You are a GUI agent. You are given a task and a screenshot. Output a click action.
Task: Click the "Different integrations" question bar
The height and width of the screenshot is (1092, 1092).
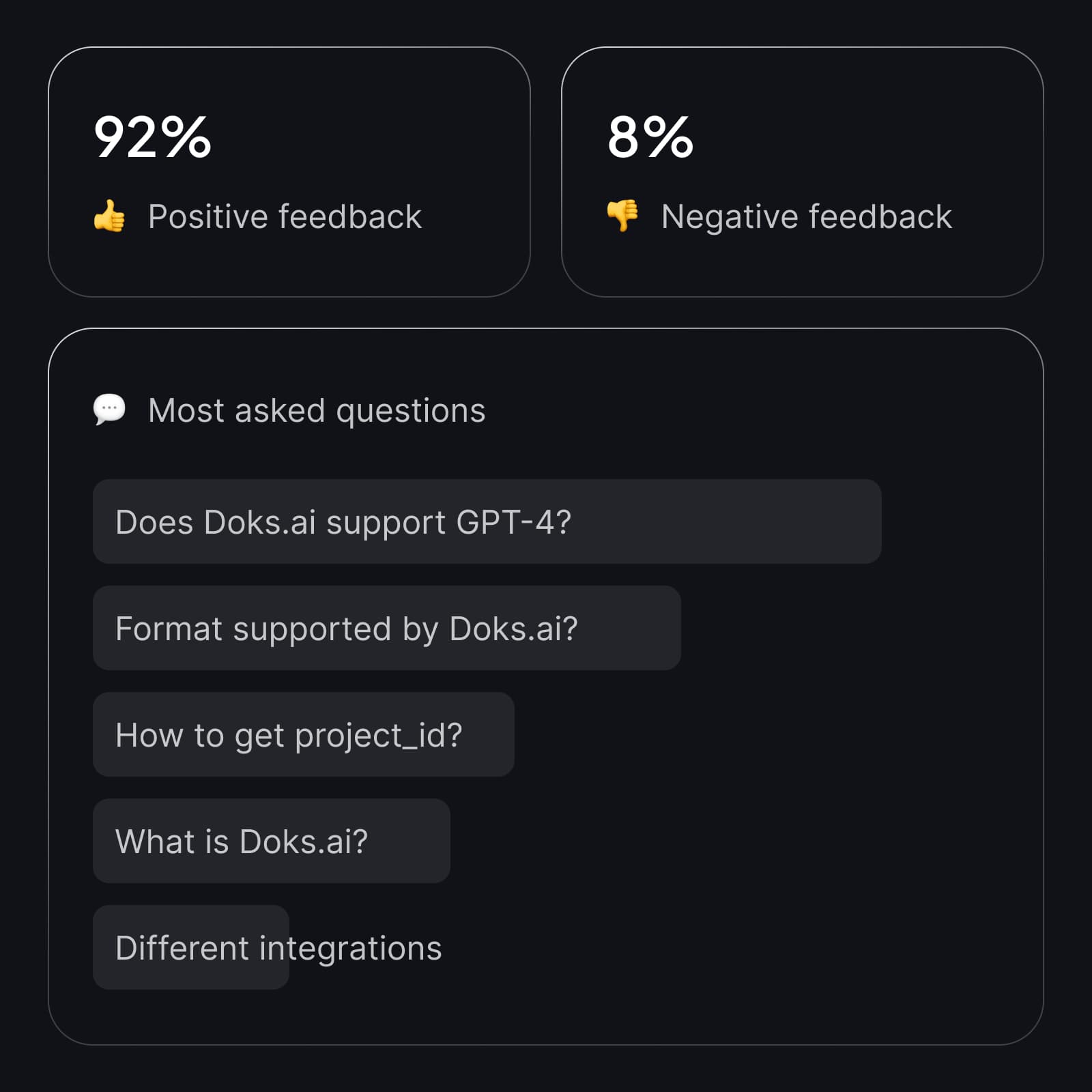(191, 947)
